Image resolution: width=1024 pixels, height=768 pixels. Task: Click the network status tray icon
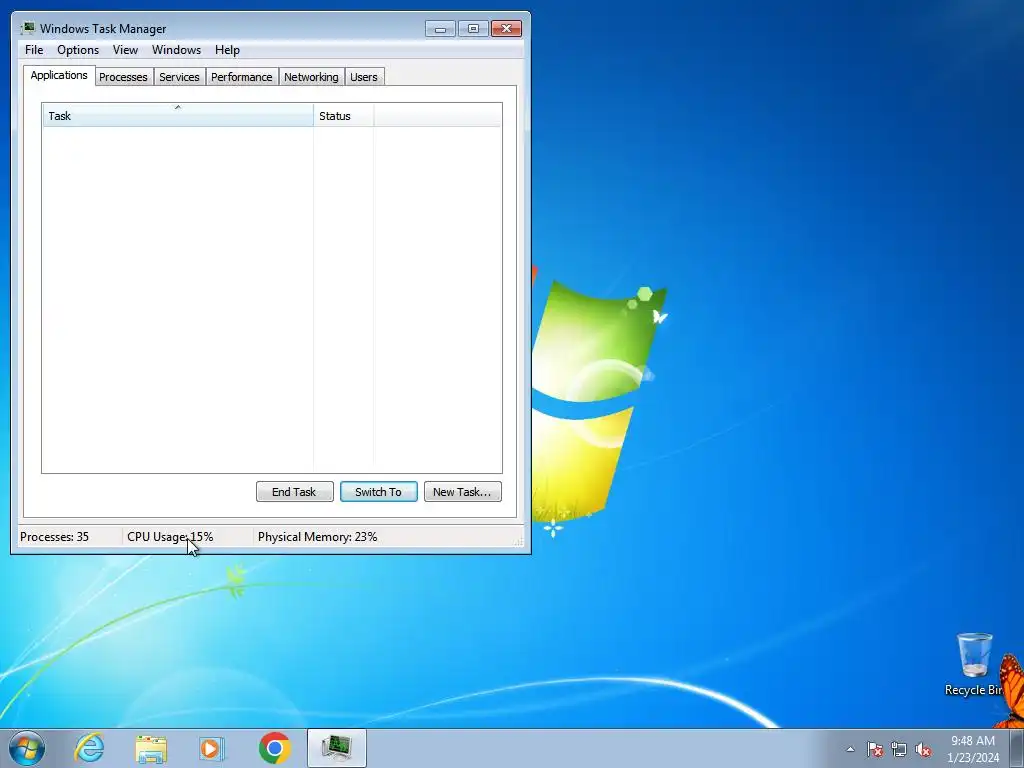[x=899, y=749]
